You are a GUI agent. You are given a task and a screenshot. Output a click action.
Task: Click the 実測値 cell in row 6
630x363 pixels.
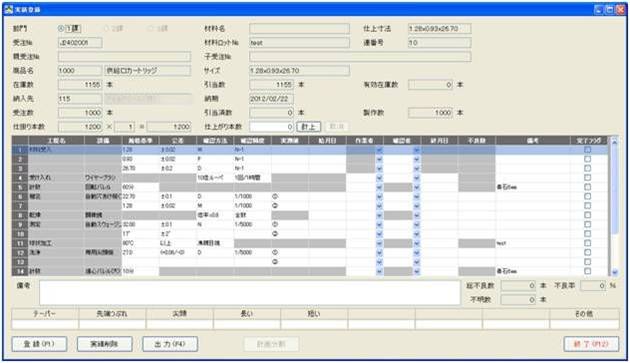[290, 196]
